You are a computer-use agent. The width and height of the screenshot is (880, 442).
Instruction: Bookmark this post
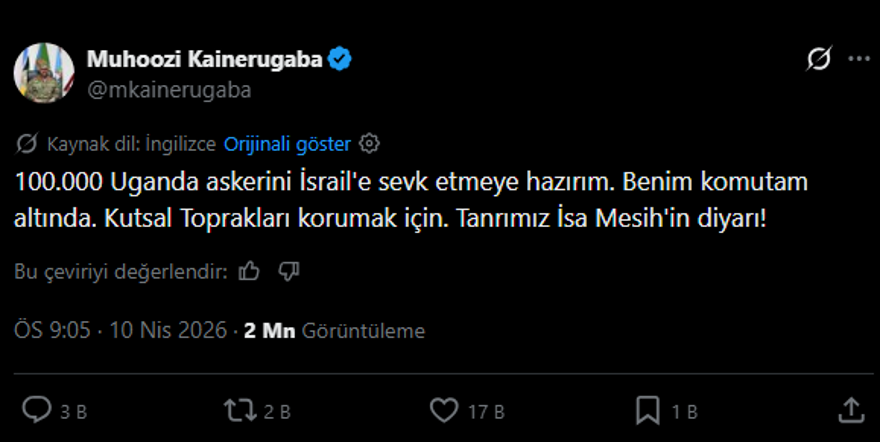coord(648,409)
